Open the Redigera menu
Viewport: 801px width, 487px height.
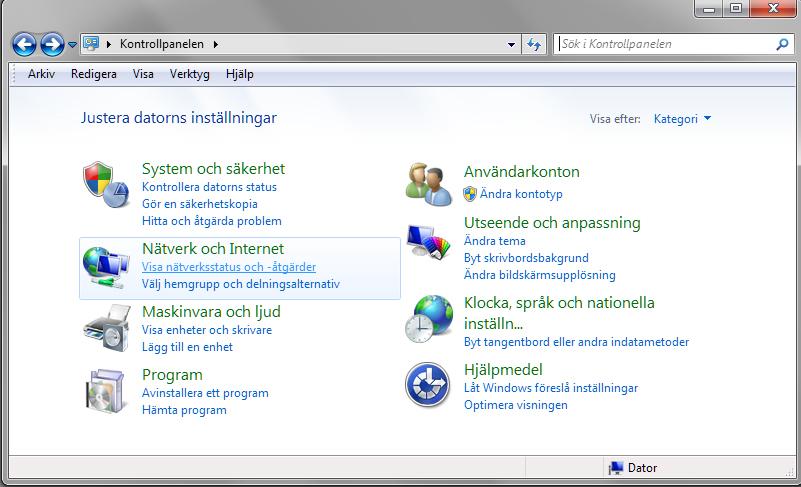pyautogui.click(x=93, y=74)
